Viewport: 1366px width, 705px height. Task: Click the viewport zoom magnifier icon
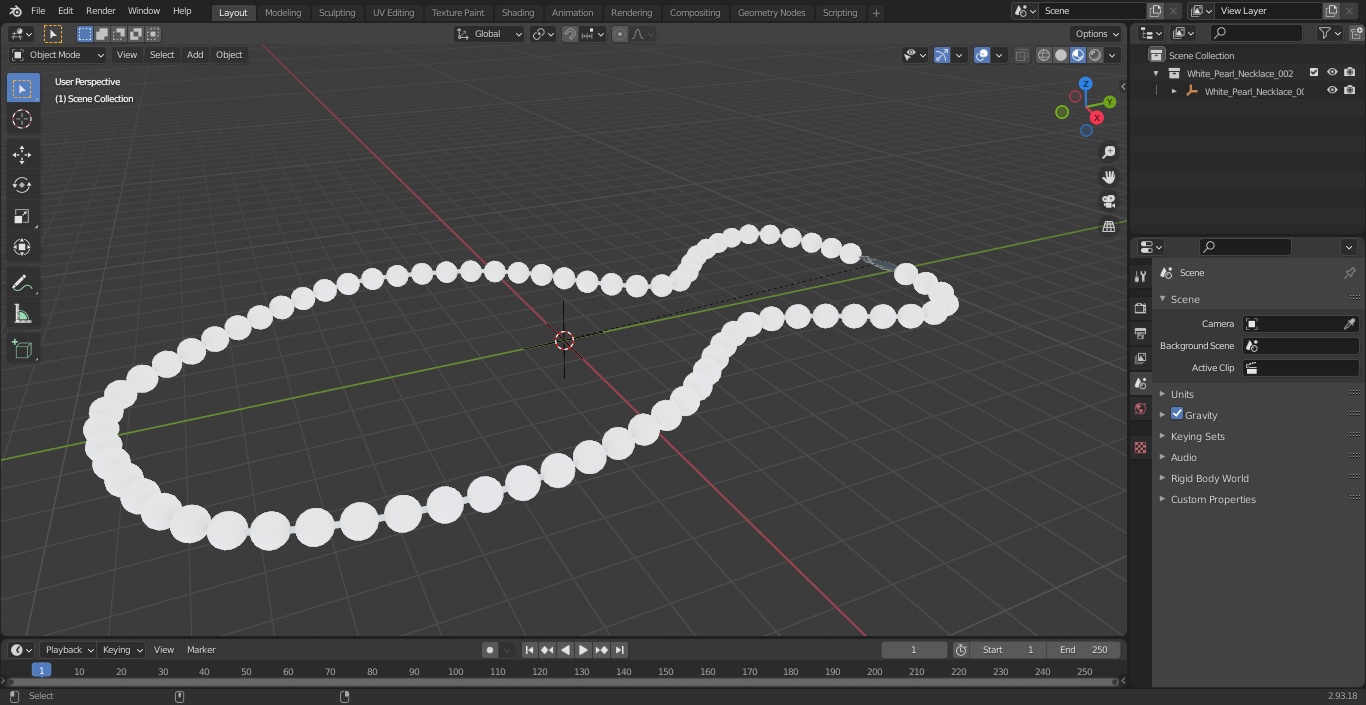(x=1108, y=152)
